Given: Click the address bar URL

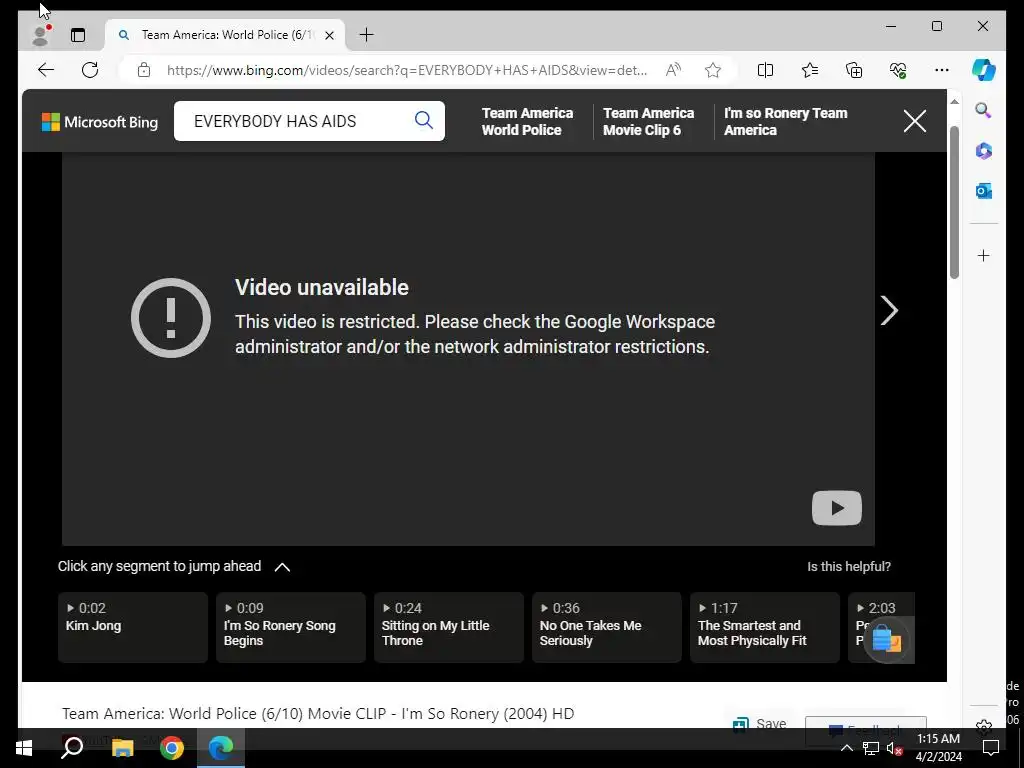Looking at the screenshot, I should point(407,70).
